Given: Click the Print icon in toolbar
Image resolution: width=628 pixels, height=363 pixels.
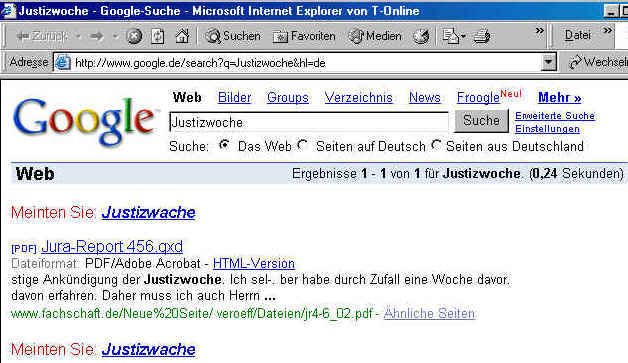Looking at the screenshot, I should pos(482,36).
